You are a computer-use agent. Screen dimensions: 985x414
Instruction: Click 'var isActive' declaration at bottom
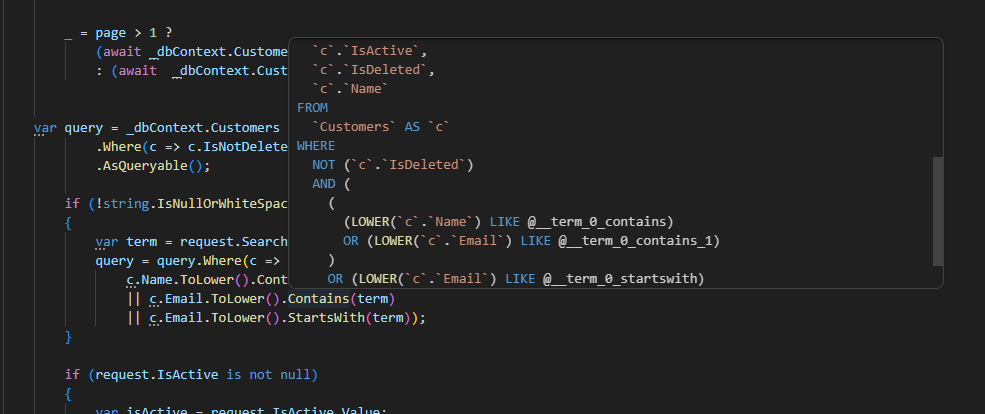pos(141,411)
